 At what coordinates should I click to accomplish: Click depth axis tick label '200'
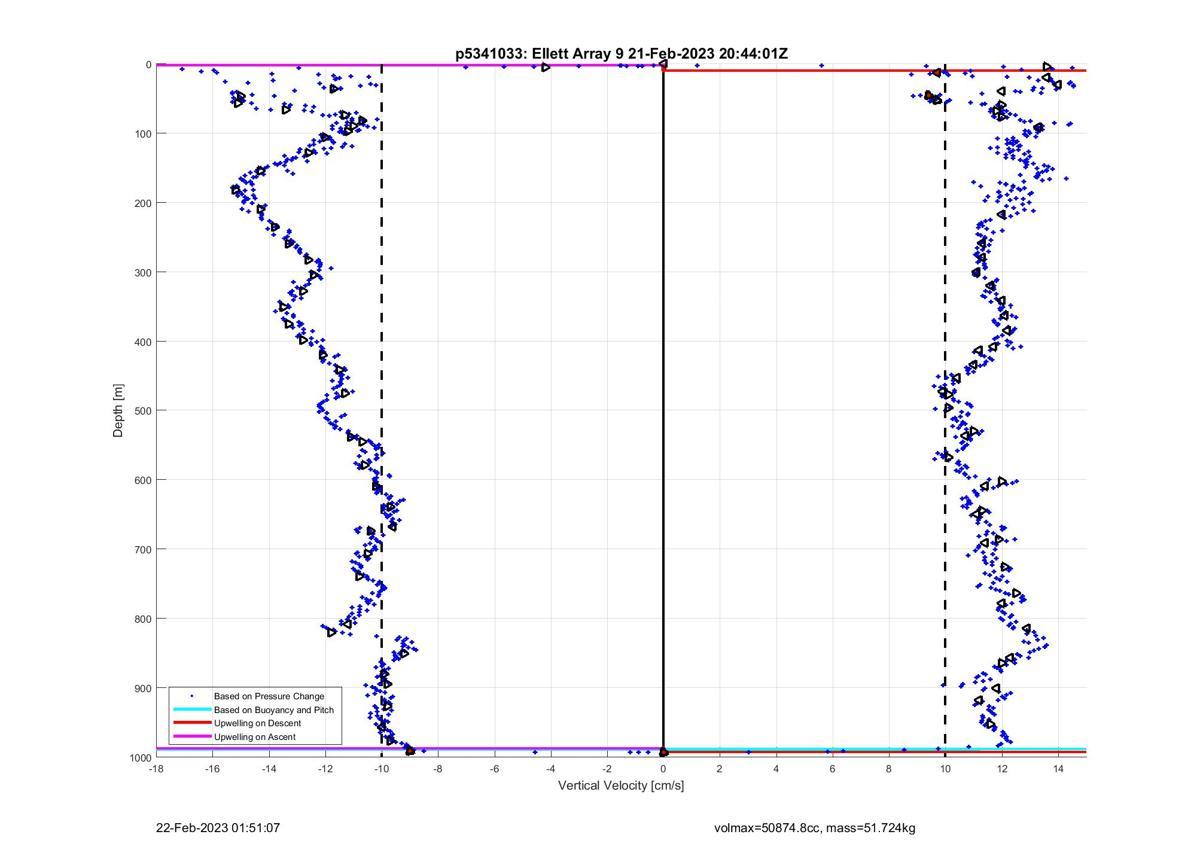pyautogui.click(x=142, y=203)
